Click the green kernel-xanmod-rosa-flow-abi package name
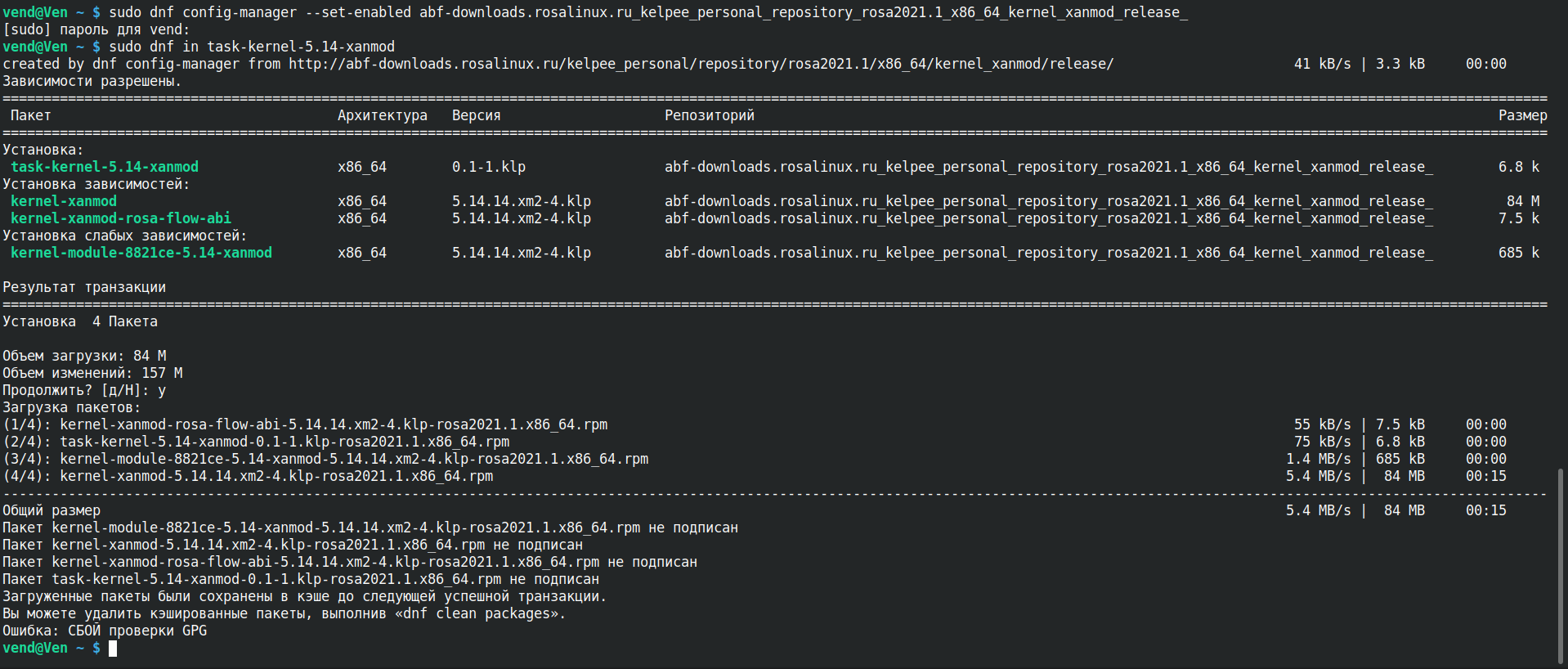The image size is (1568, 669). tap(120, 218)
